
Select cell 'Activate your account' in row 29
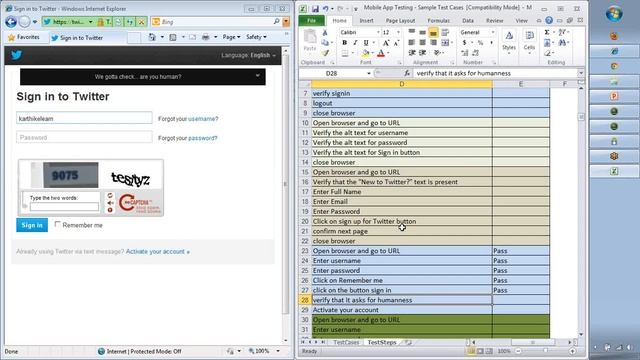402,310
